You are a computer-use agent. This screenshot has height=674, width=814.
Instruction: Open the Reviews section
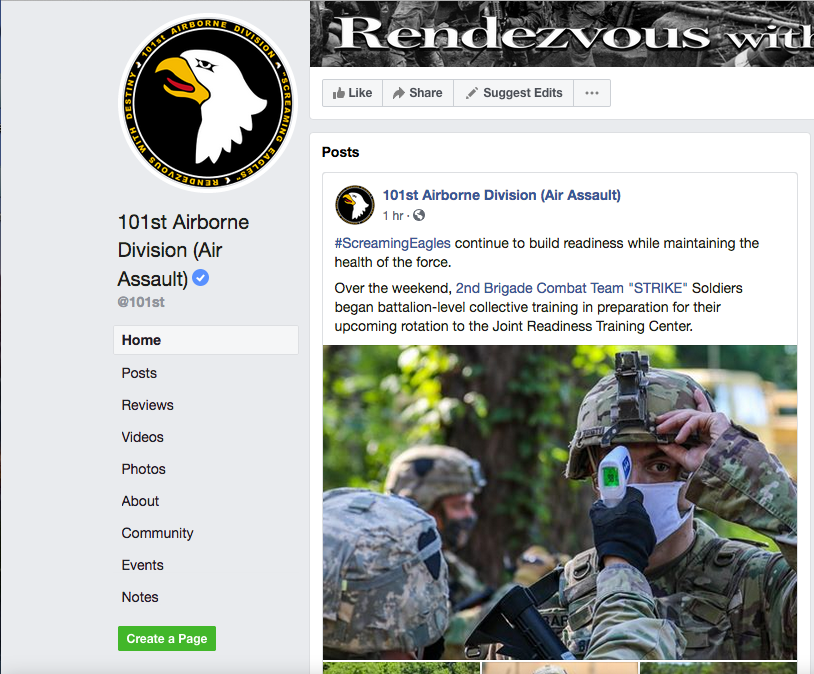click(147, 405)
